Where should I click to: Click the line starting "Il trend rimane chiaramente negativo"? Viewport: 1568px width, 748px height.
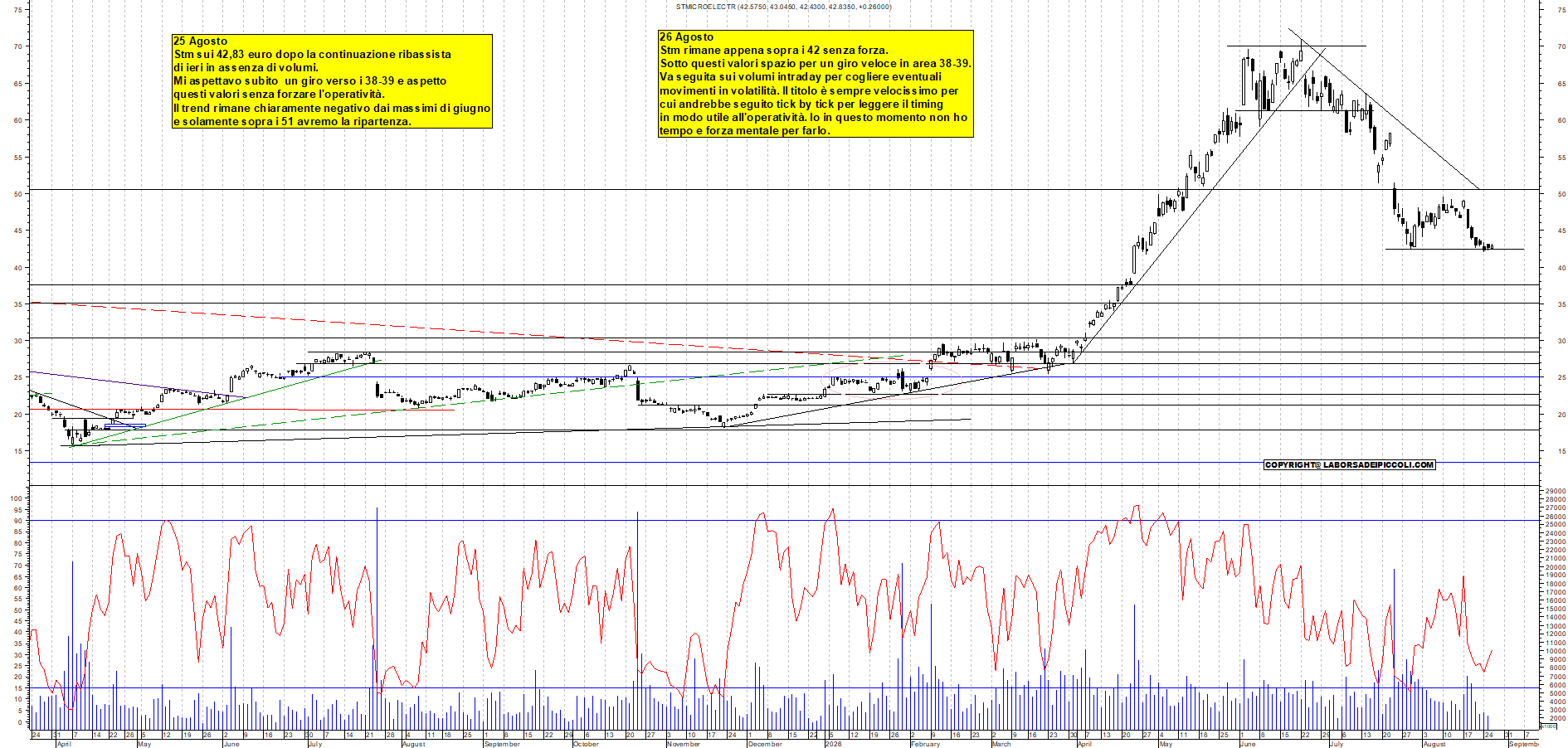[332, 108]
